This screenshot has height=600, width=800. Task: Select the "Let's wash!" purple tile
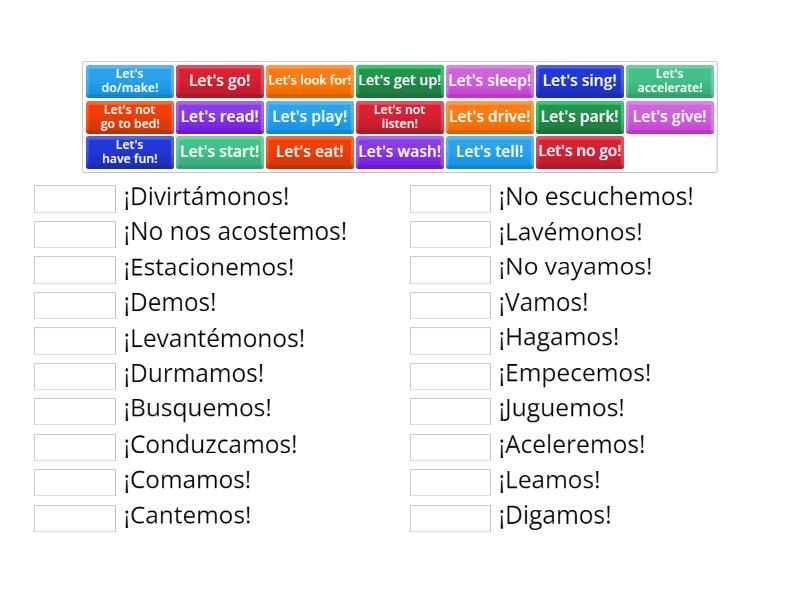[400, 152]
